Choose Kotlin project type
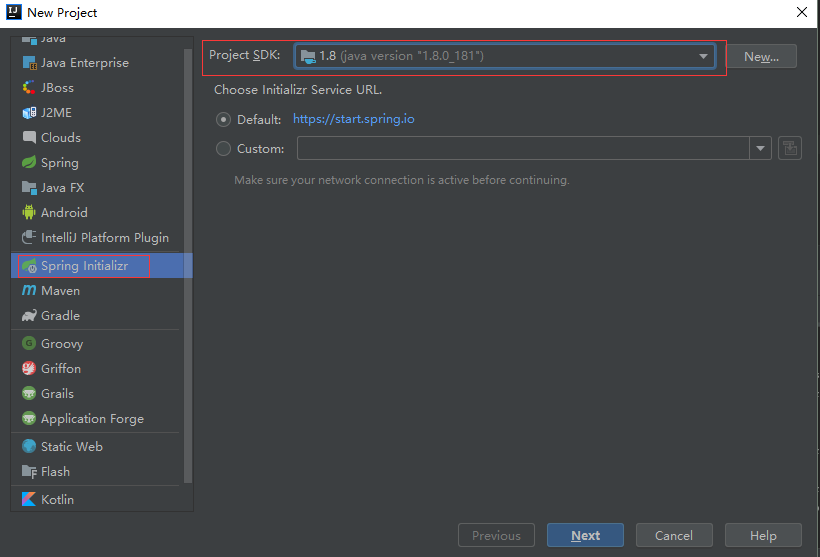 (x=101, y=499)
